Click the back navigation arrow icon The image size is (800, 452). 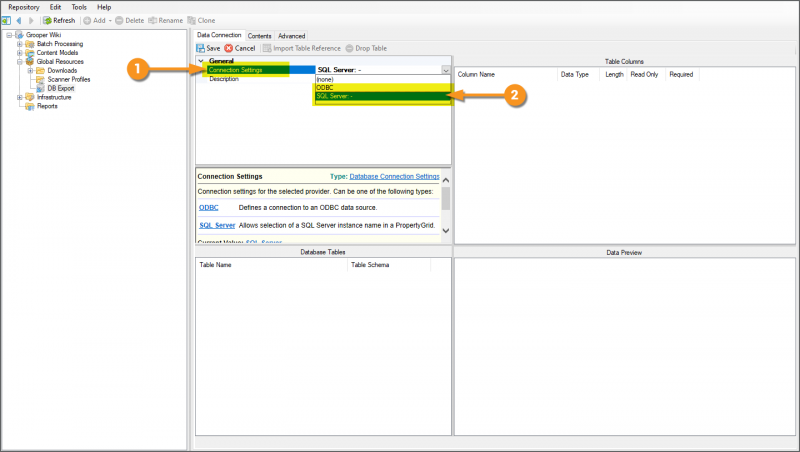coord(19,20)
